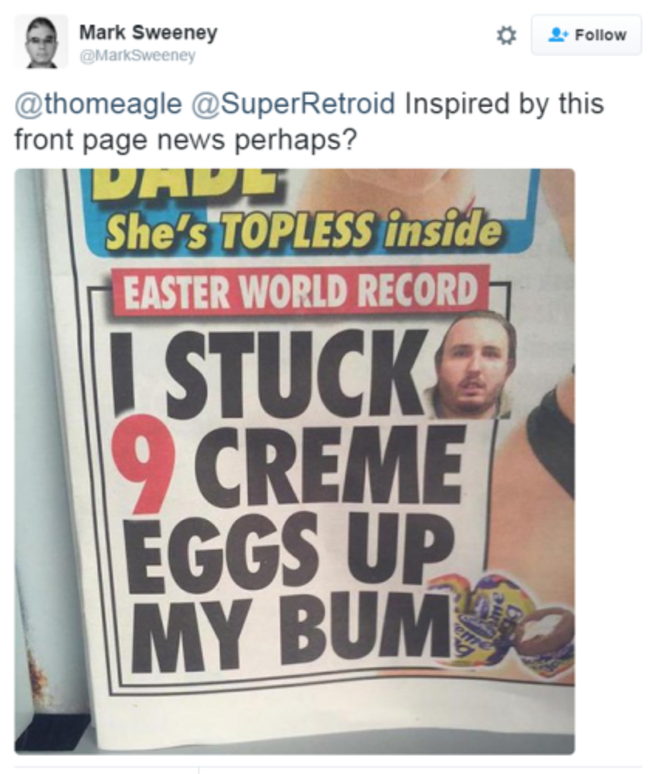Click the man's headshot in the newspaper photo
The height and width of the screenshot is (774, 650).
[x=474, y=365]
